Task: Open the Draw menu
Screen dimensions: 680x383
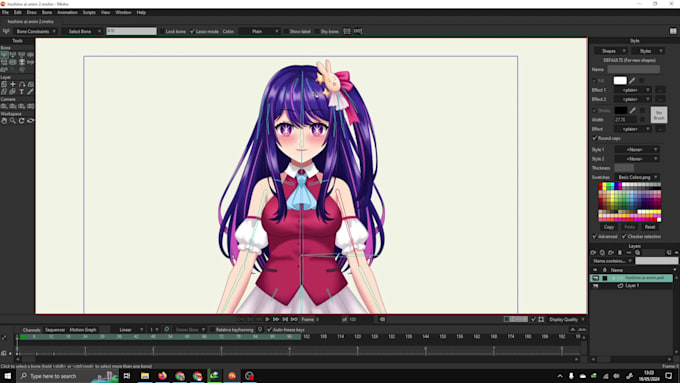Action: [x=32, y=13]
